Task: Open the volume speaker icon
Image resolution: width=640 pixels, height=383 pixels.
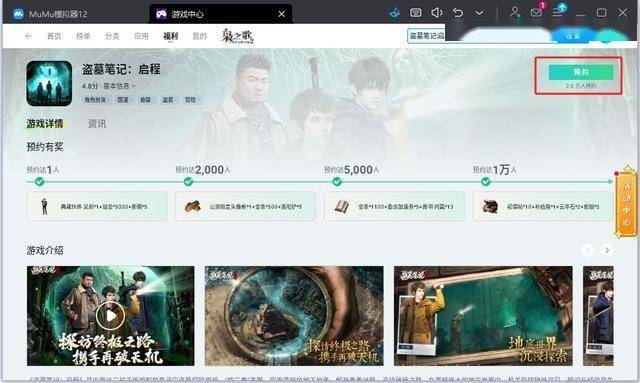Action: pos(436,13)
